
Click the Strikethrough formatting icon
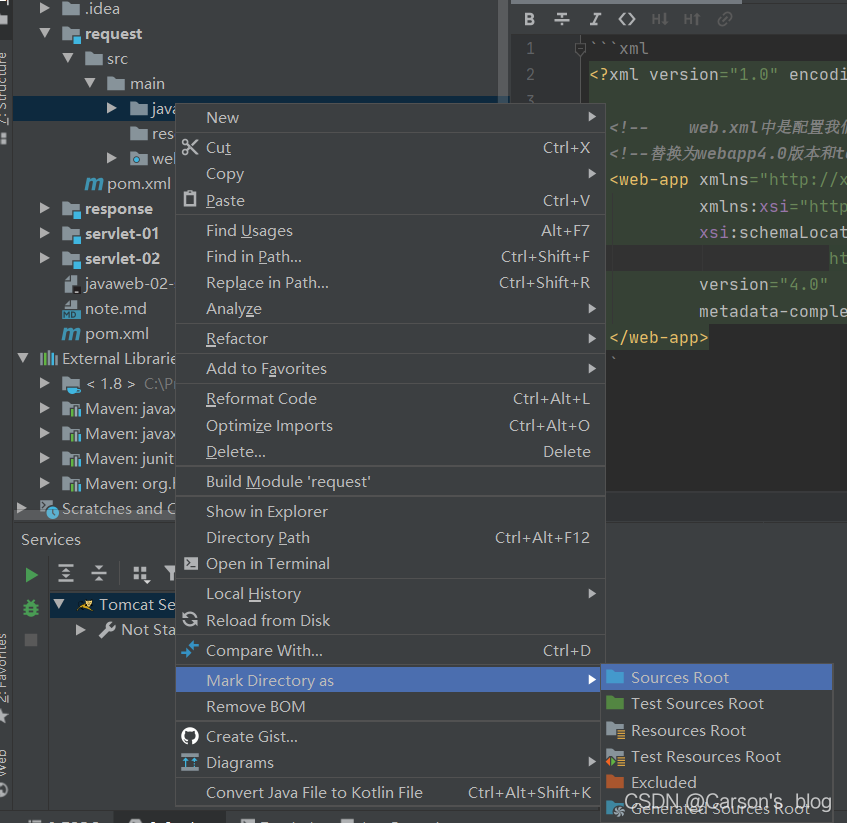point(562,19)
